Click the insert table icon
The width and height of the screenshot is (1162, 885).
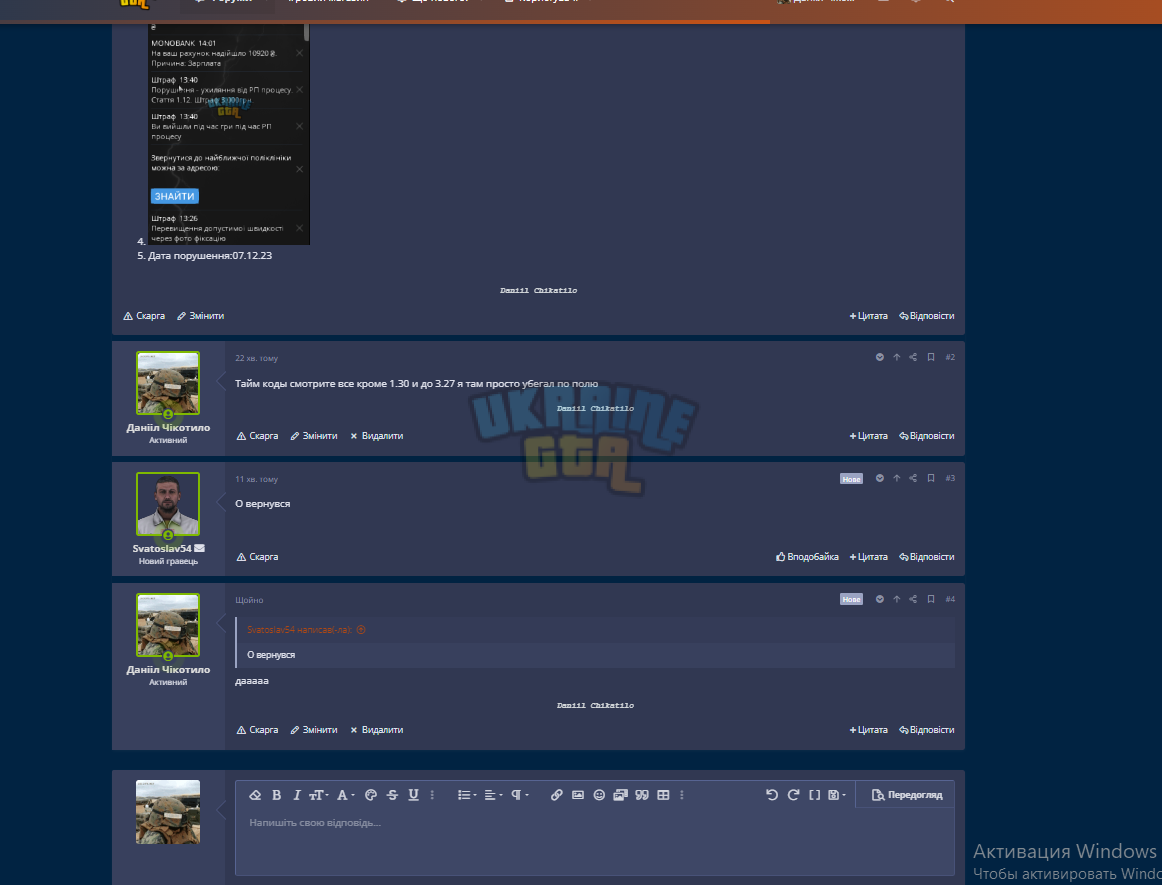663,795
